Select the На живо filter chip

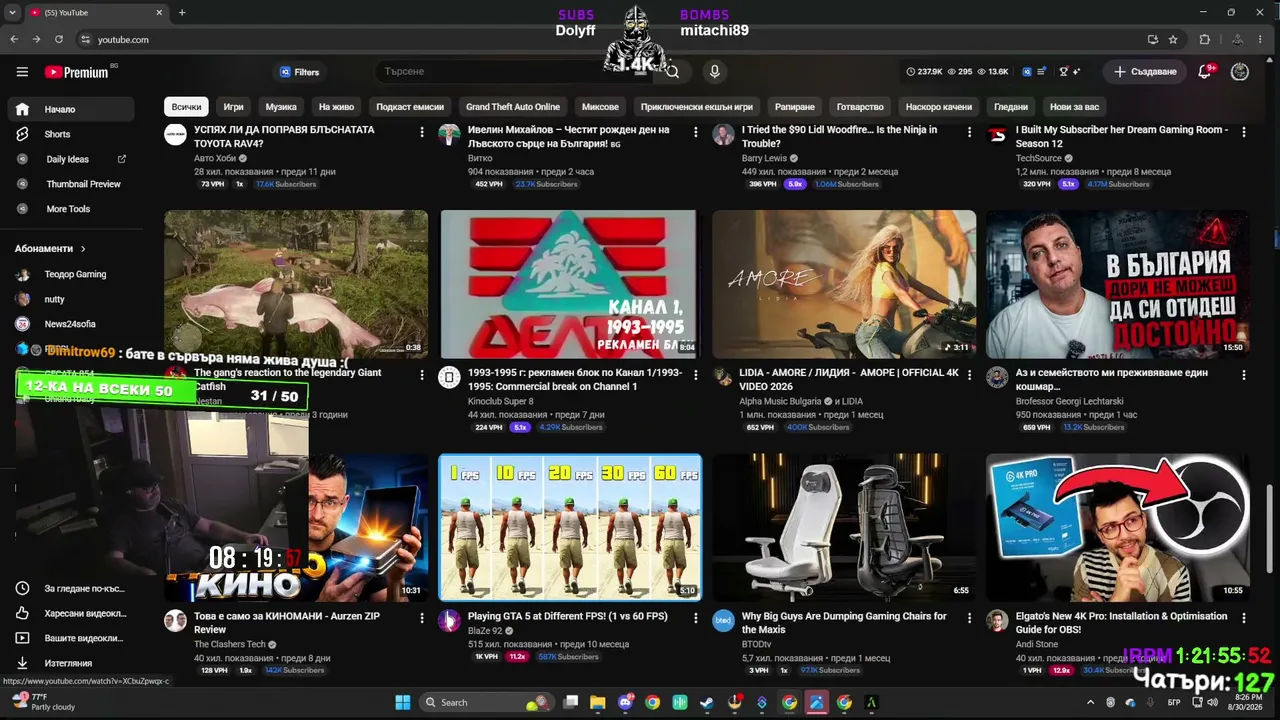coord(336,107)
